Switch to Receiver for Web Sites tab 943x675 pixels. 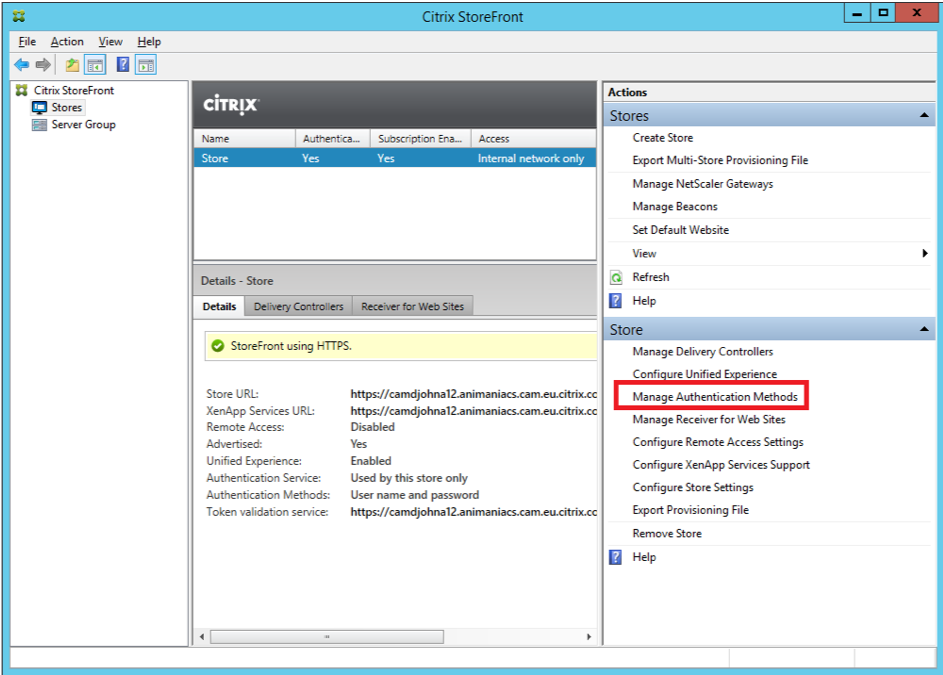pos(412,306)
